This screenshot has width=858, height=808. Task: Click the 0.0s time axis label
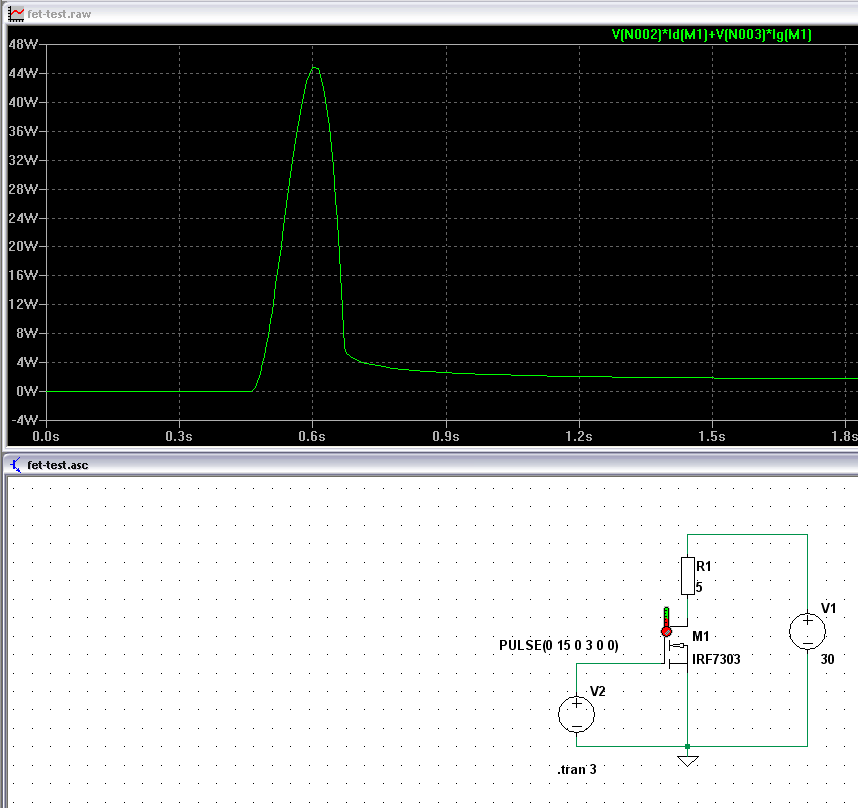46,436
